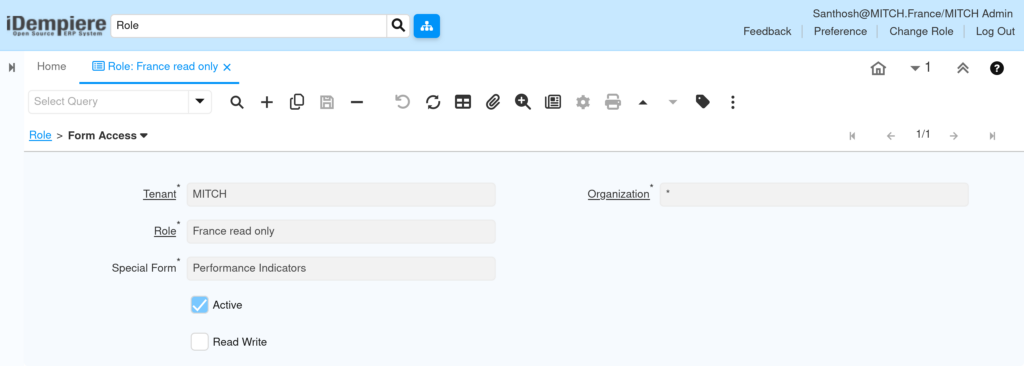Click the Feedback link
The height and width of the screenshot is (366, 1024).
(767, 31)
